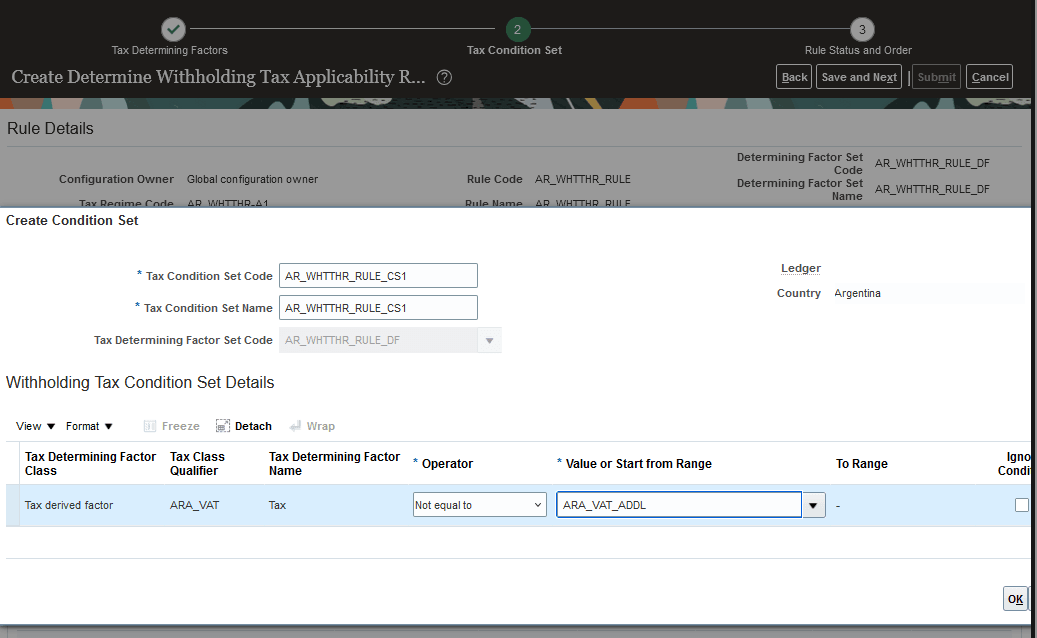
Task: Select the Rule Status and Order step indicator
Action: coord(861,29)
